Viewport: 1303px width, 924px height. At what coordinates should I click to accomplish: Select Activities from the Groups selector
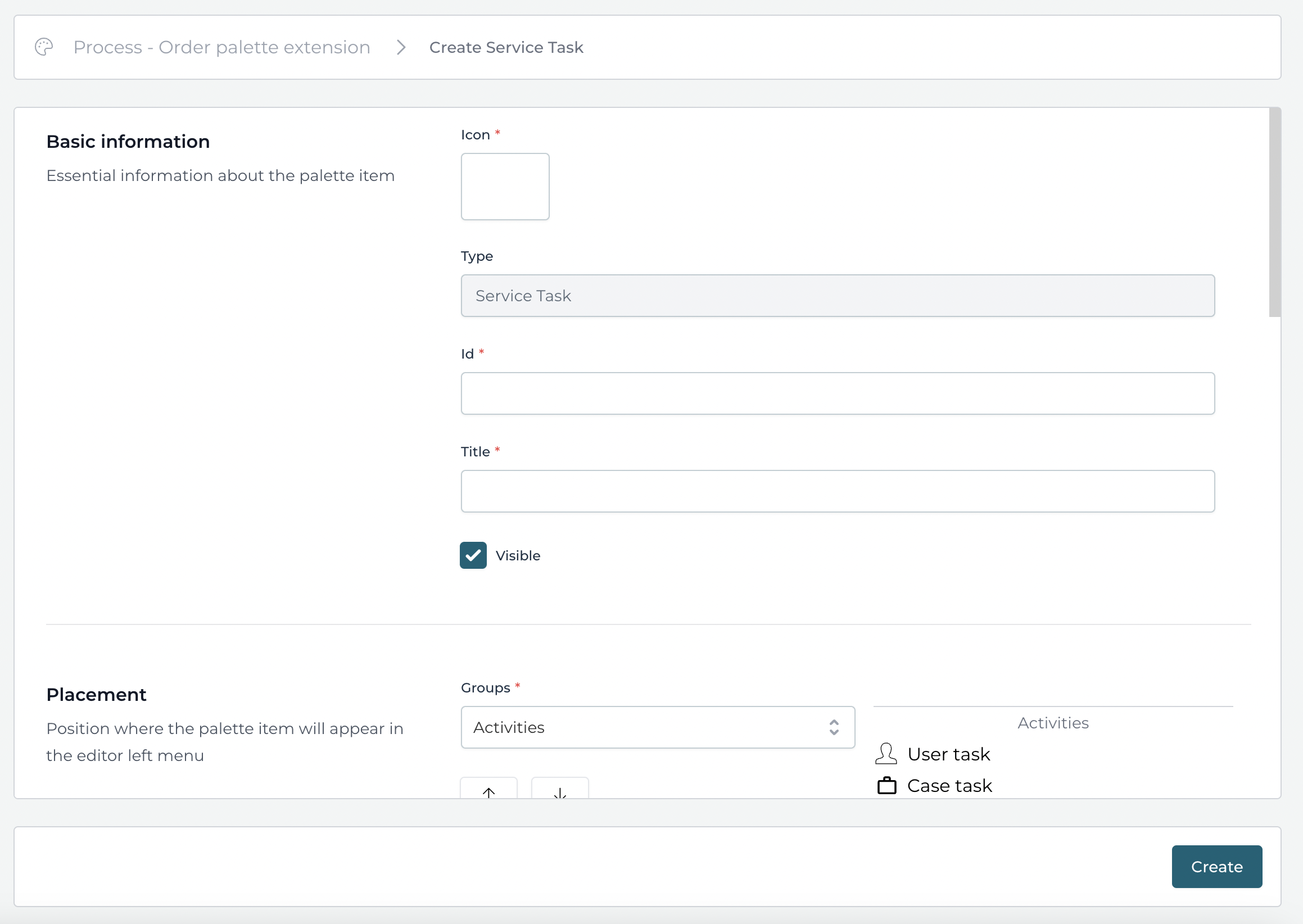coord(657,727)
